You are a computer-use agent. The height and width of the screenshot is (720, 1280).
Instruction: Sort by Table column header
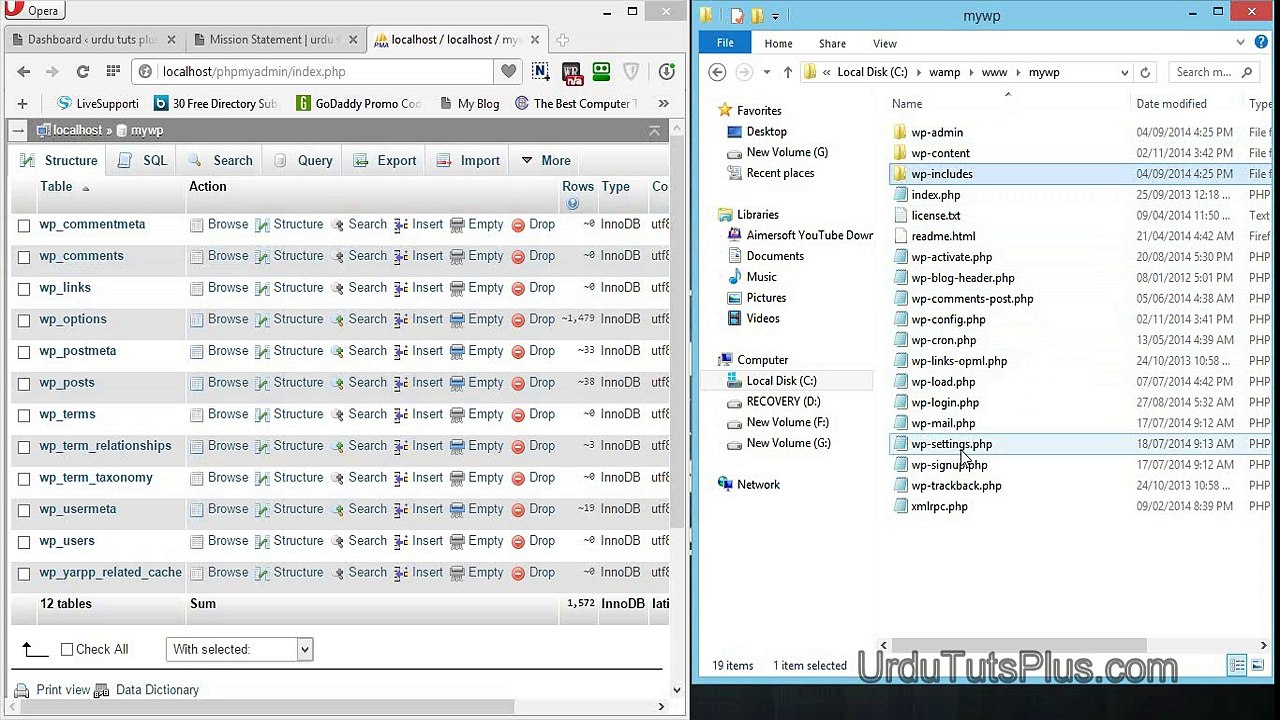click(56, 186)
